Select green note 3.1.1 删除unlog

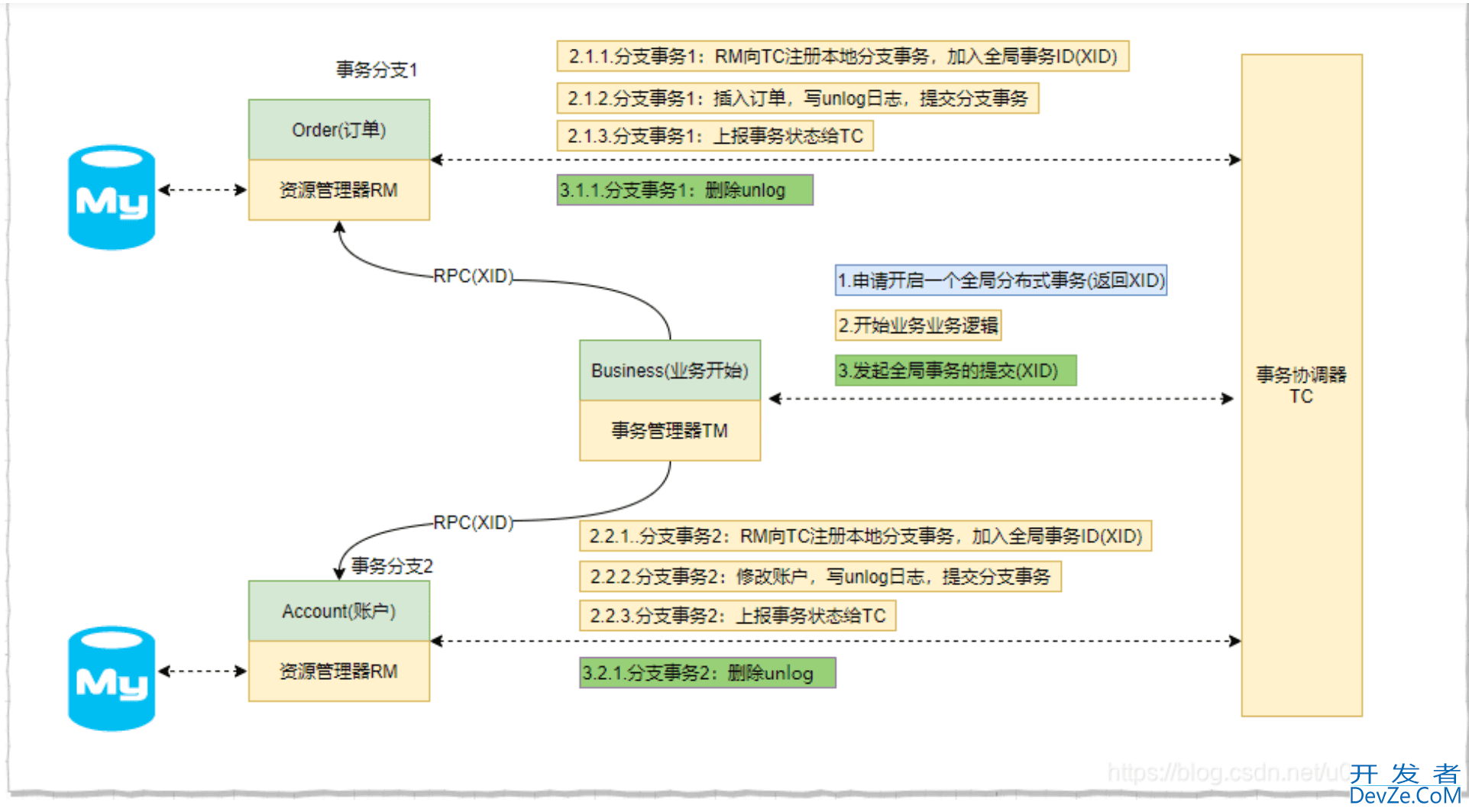point(685,190)
